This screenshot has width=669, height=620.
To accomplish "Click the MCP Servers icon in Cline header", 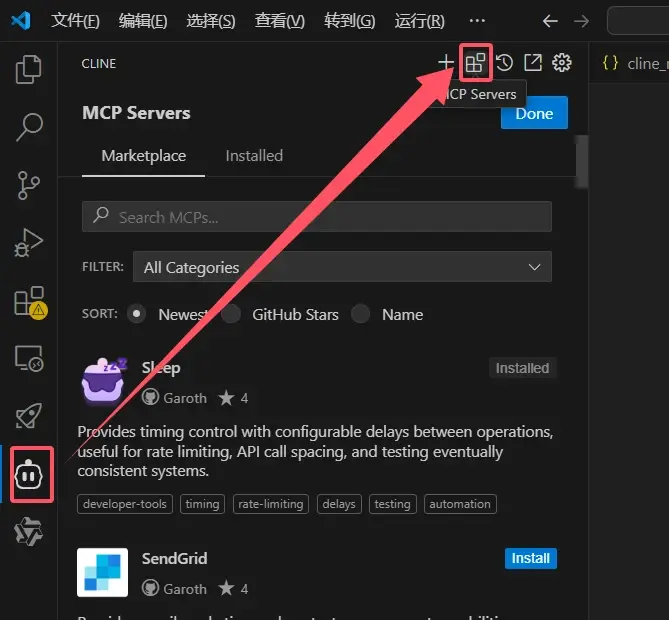I will 475,63.
